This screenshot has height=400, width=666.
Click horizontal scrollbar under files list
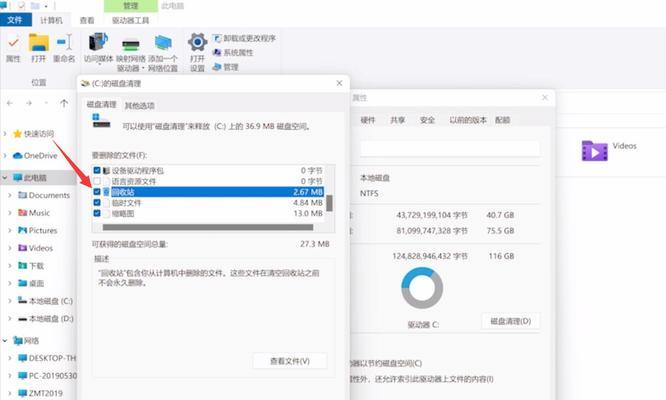pyautogui.click(x=208, y=228)
